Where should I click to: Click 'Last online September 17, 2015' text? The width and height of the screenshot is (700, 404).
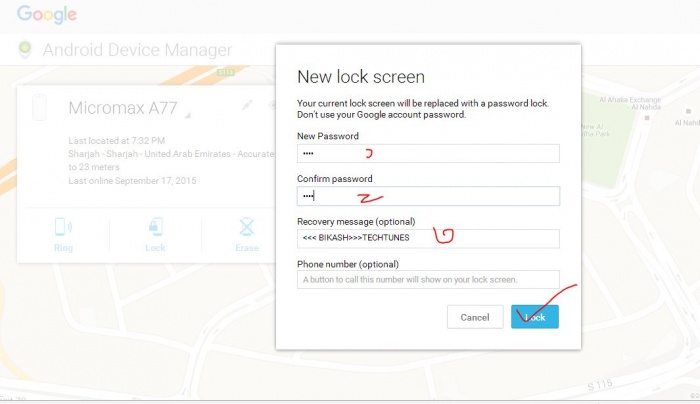[x=132, y=181]
